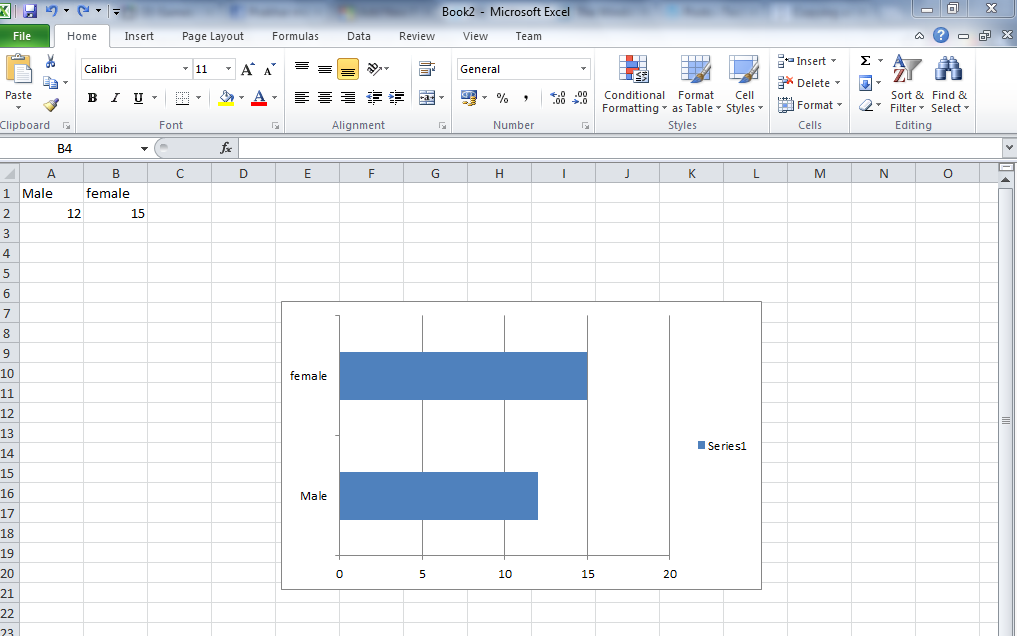This screenshot has width=1017, height=636.
Task: Open the Name Box dropdown arrow
Action: coord(144,148)
